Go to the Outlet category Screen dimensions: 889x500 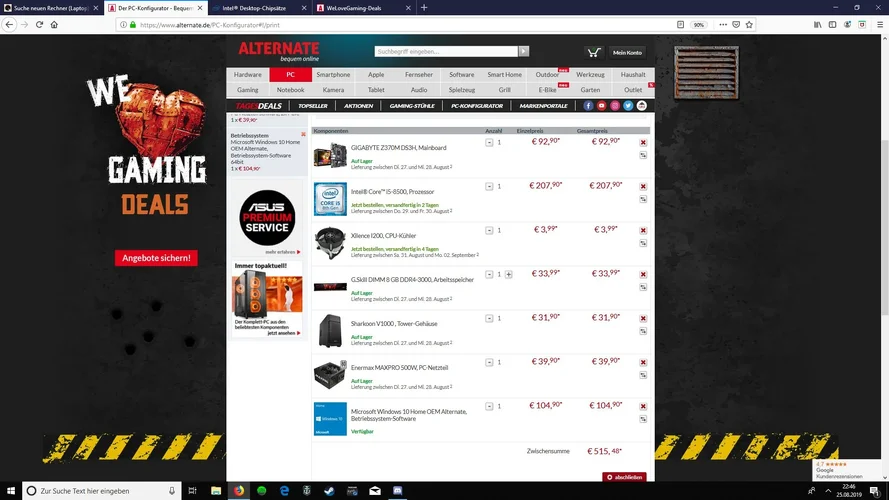(x=633, y=90)
